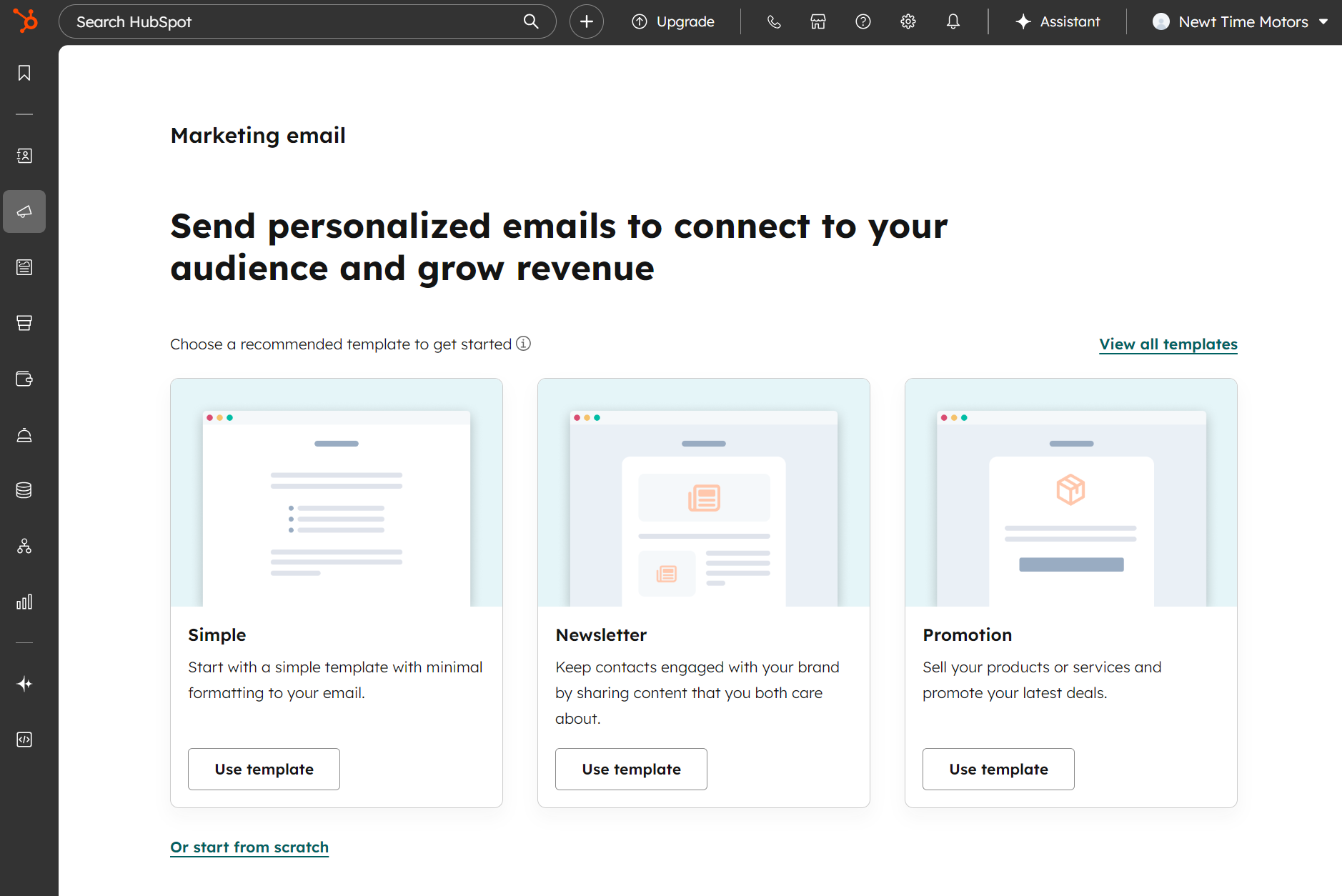Screen dimensions: 1342x896
Task: Open the Reporting bar chart section
Action: (x=24, y=602)
